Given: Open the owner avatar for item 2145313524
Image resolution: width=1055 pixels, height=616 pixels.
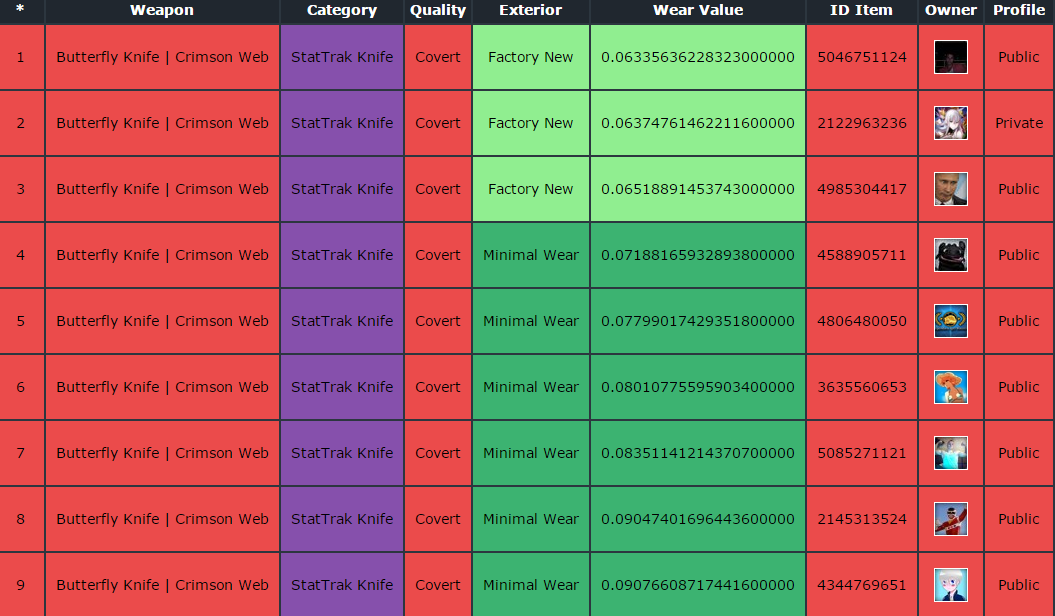Looking at the screenshot, I should pyautogui.click(x=951, y=518).
